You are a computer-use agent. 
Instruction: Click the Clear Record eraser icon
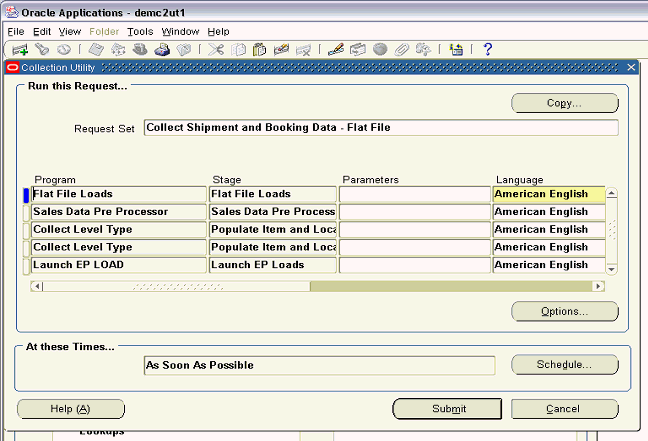click(x=281, y=50)
